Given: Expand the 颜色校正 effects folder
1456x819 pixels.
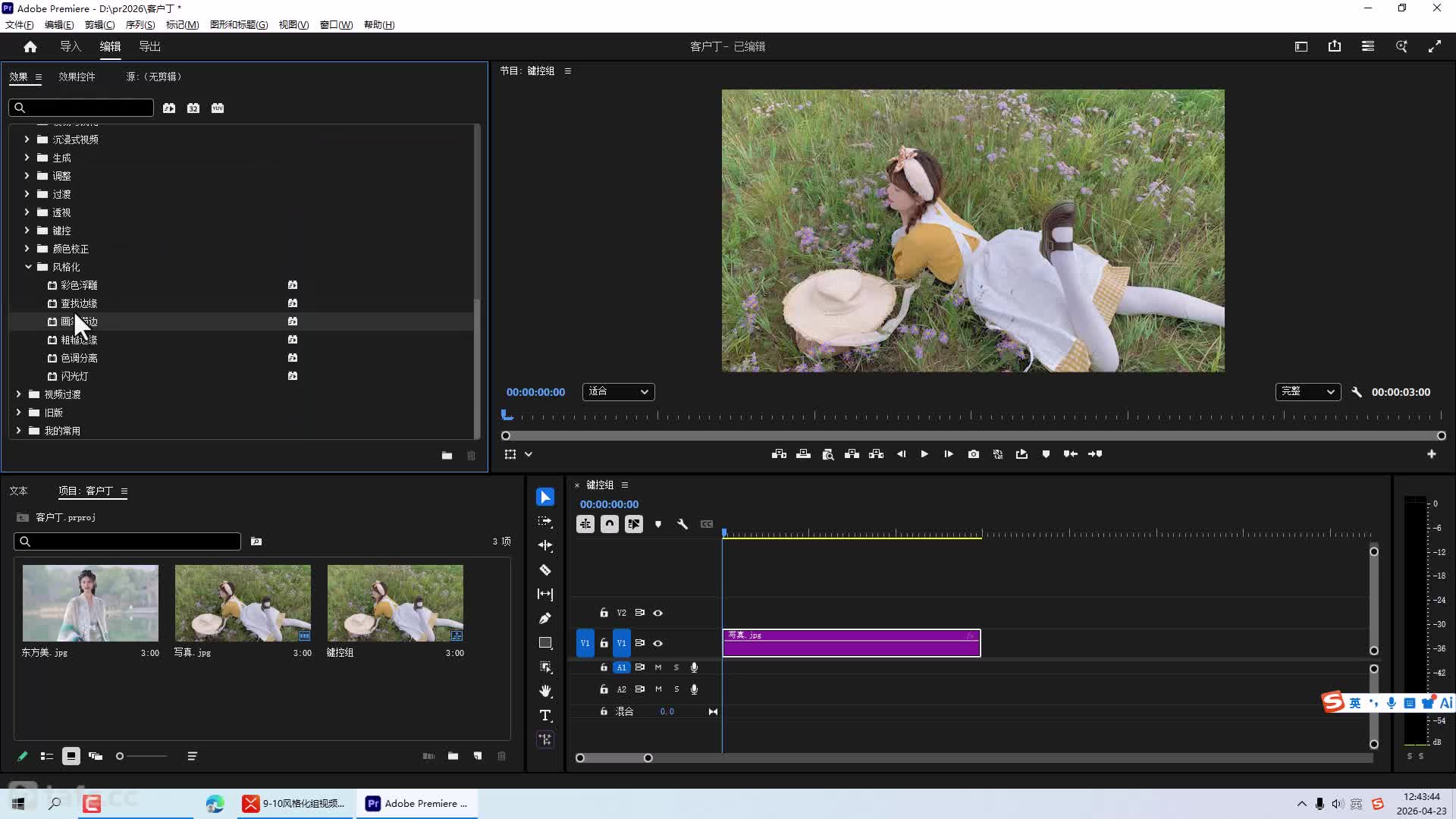Looking at the screenshot, I should (27, 249).
